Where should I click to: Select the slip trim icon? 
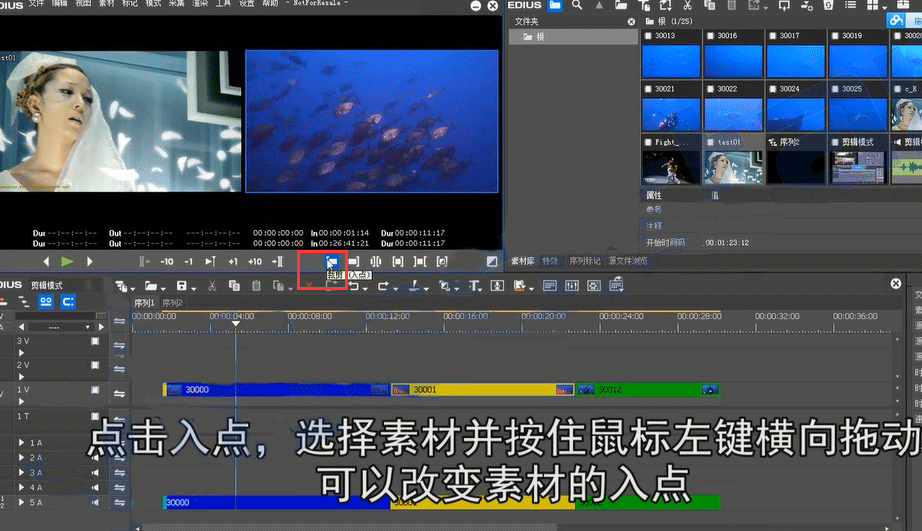(398, 261)
